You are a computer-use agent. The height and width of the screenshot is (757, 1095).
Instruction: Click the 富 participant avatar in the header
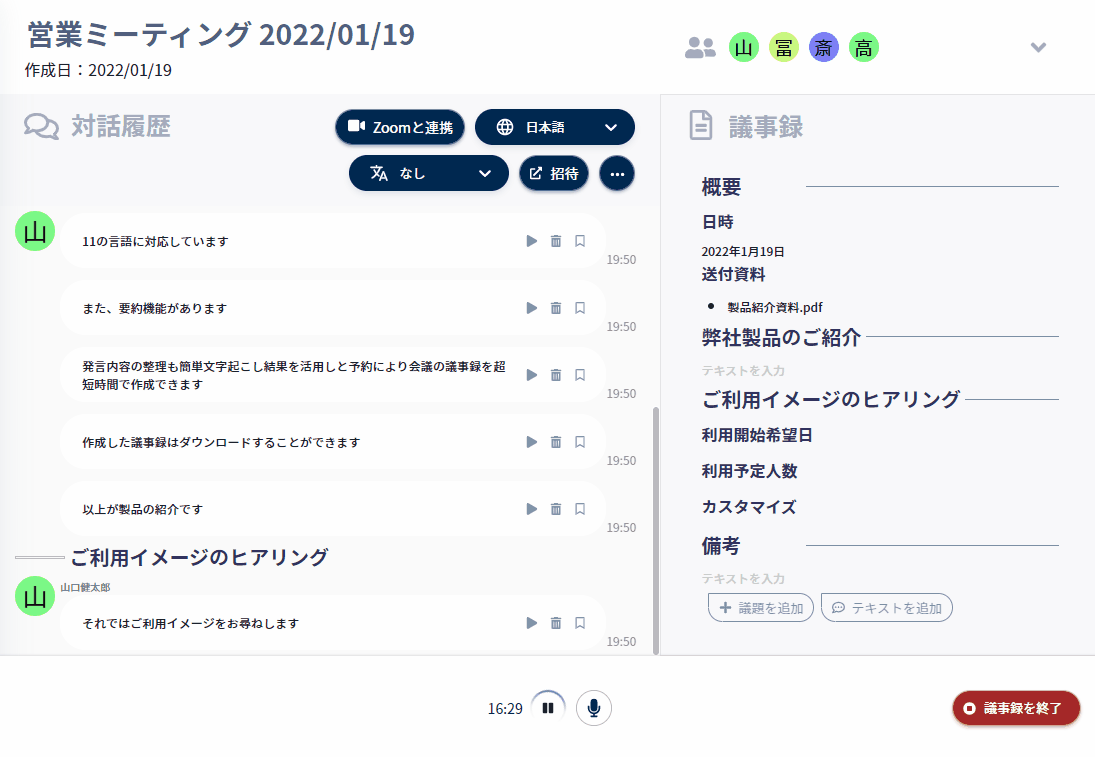point(783,46)
